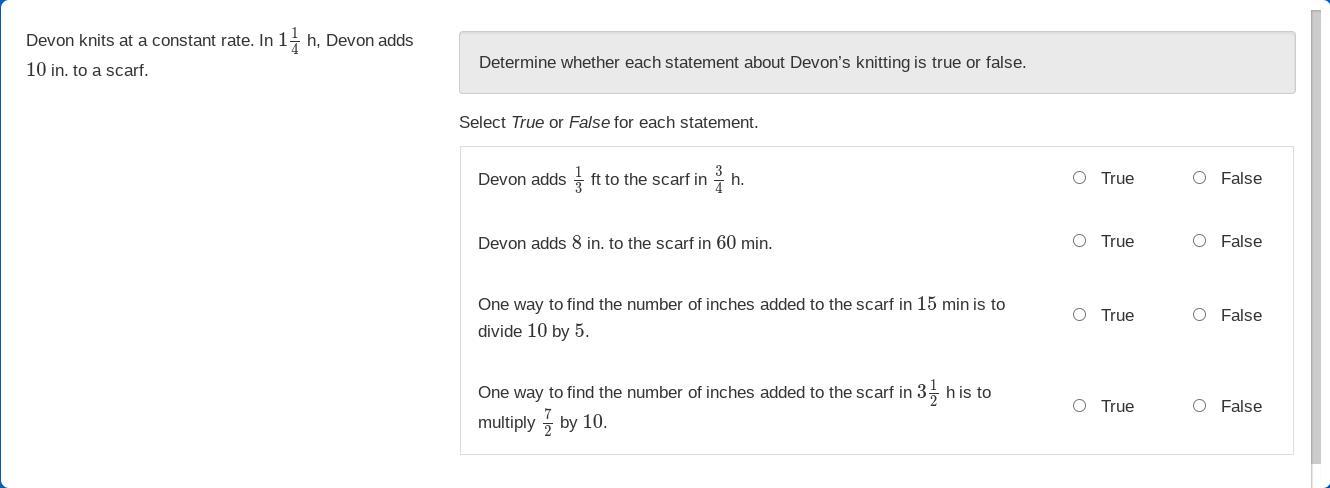This screenshot has width=1330, height=488.
Task: Mark True for 8 in. in 60 min
Action: [x=1079, y=241]
